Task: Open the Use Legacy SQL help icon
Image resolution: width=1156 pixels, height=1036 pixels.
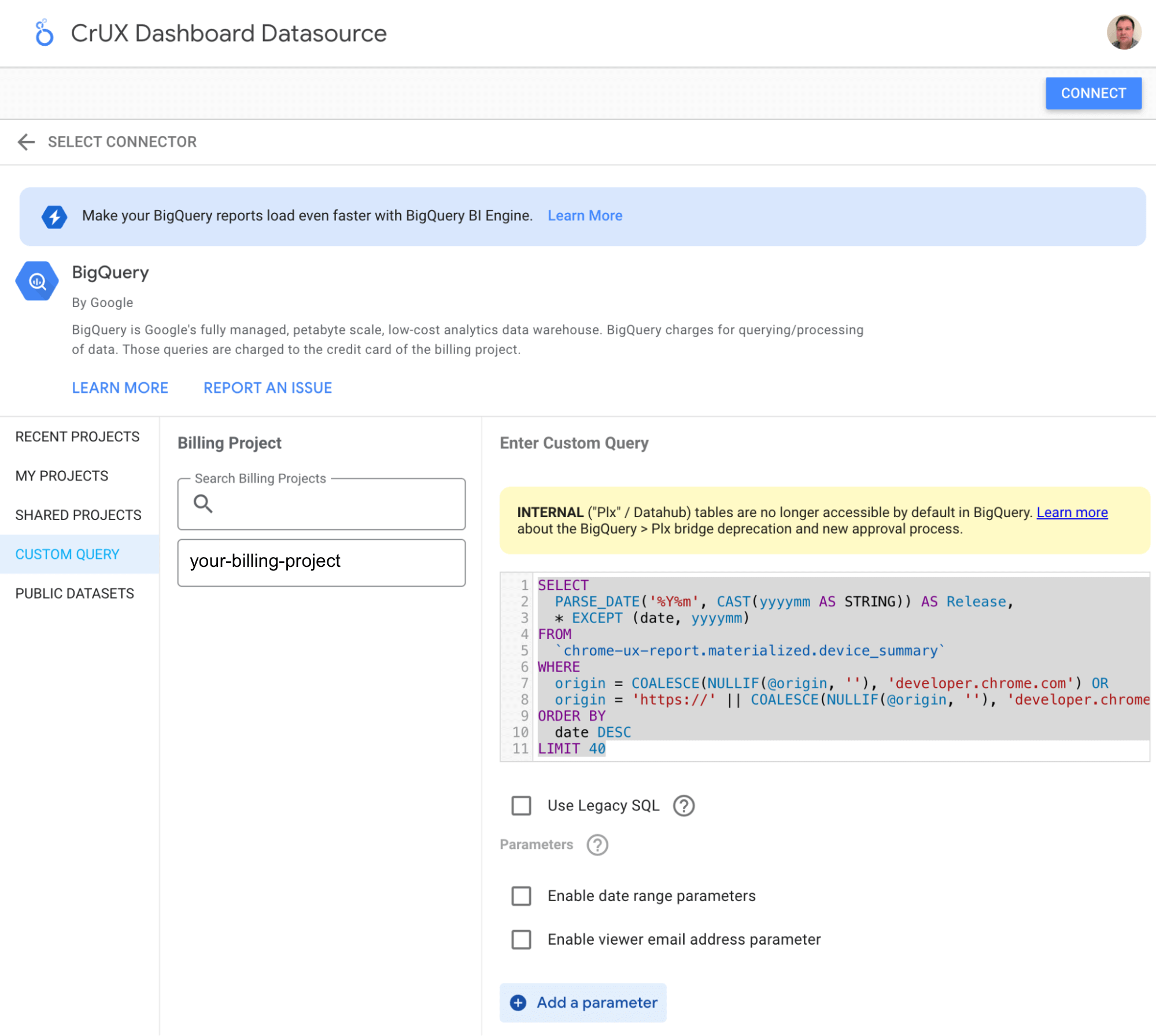Action: point(683,805)
